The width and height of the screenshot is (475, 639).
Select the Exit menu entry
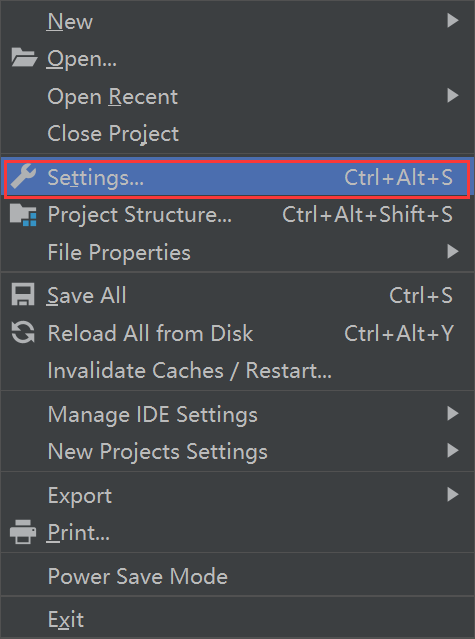pos(238,619)
